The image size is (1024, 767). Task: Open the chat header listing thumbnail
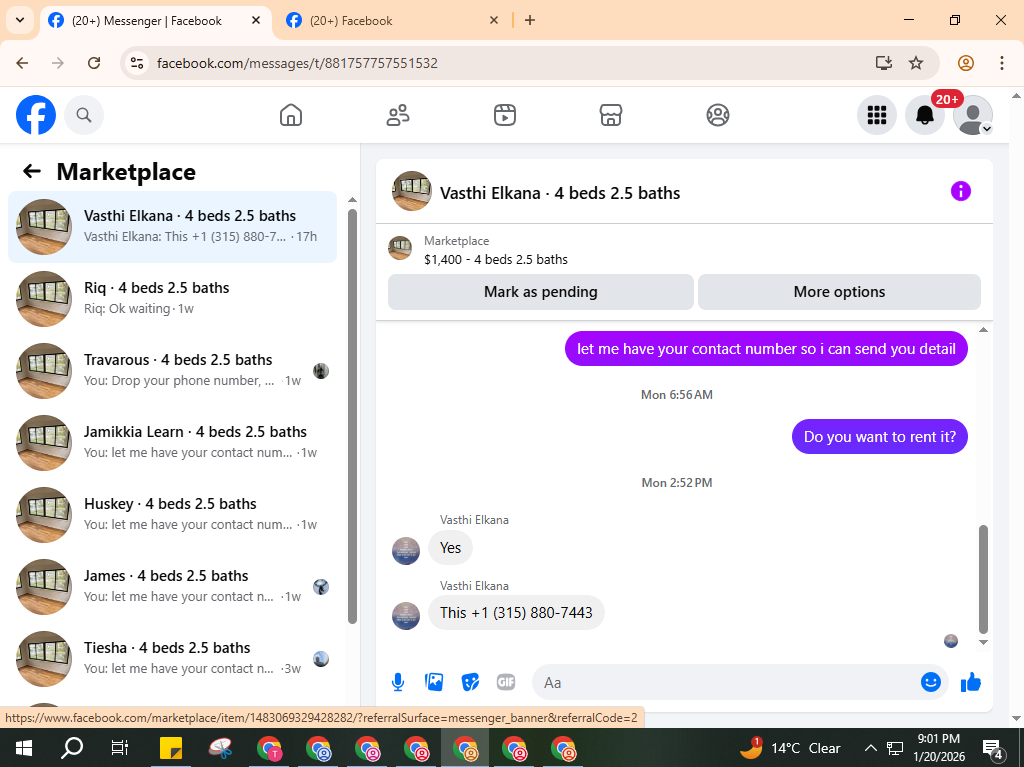point(411,191)
